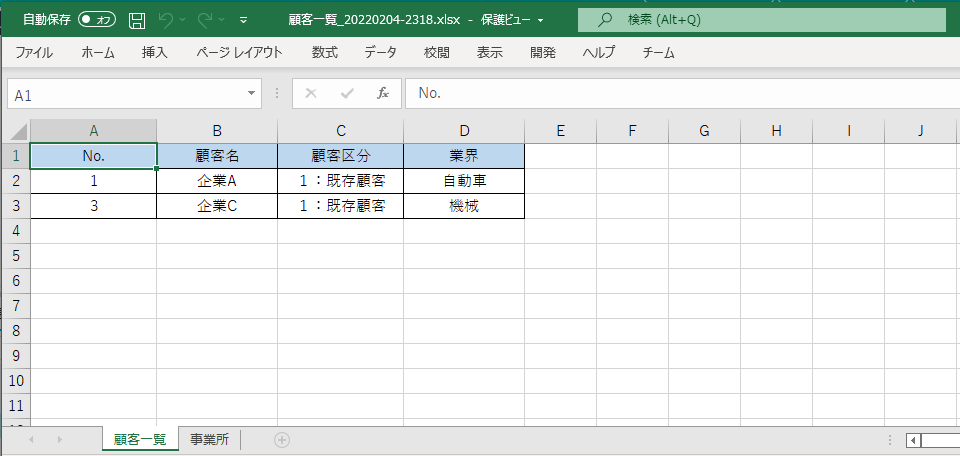
Task: Open the 保護ビュー title dropdown arrow
Action: pos(541,21)
